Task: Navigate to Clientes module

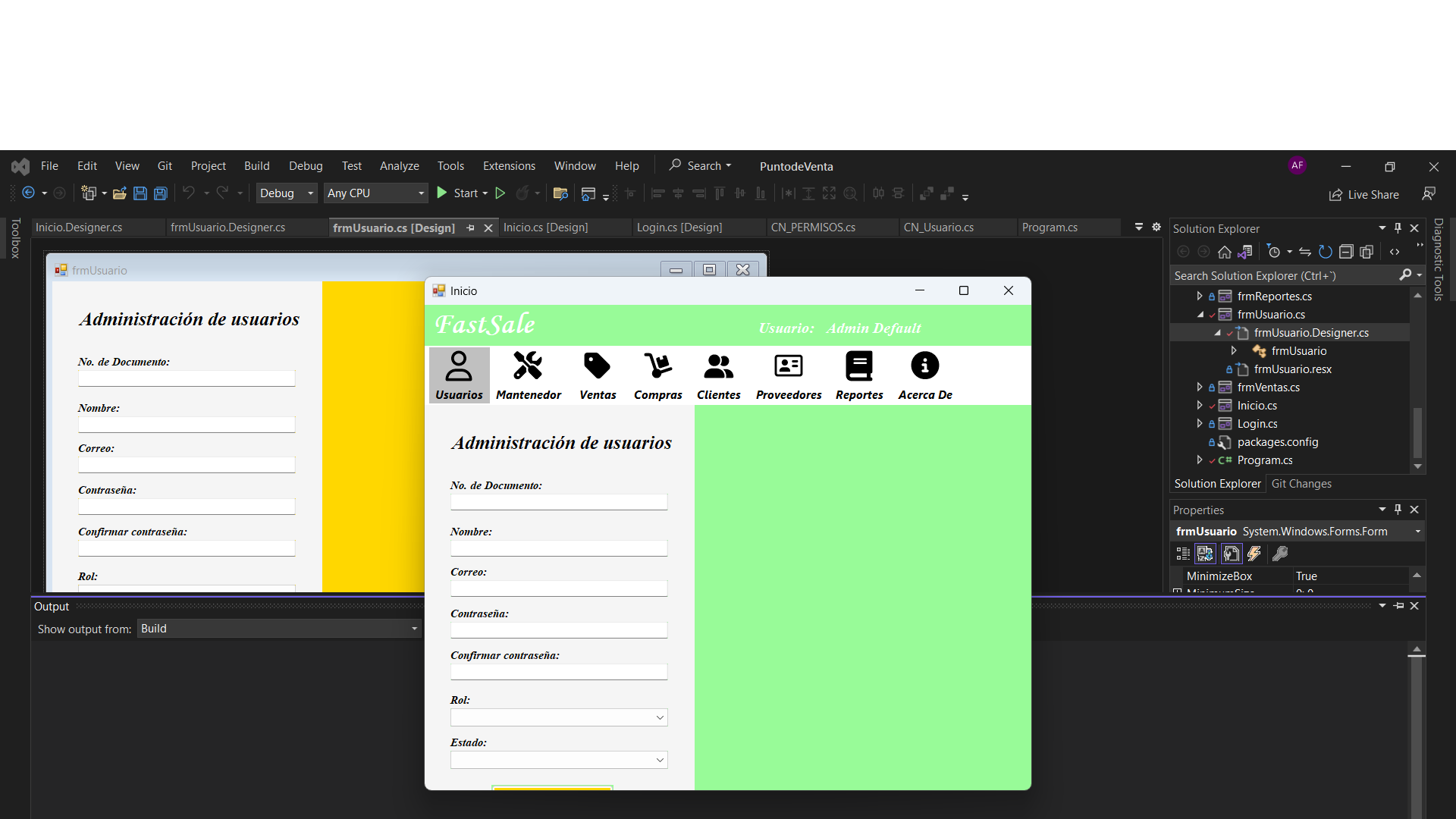Action: tap(718, 374)
